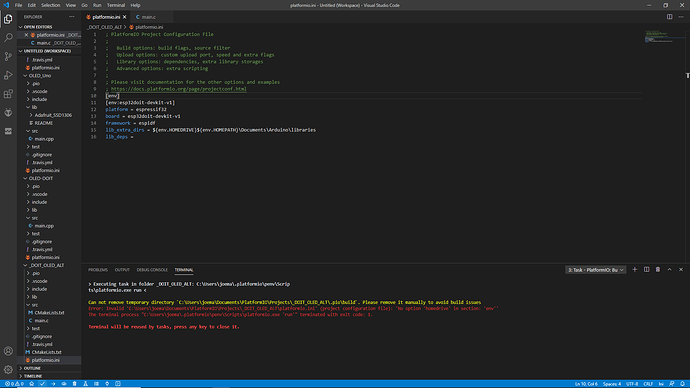Open the Selection menu
The width and height of the screenshot is (690, 388).
pos(51,5)
